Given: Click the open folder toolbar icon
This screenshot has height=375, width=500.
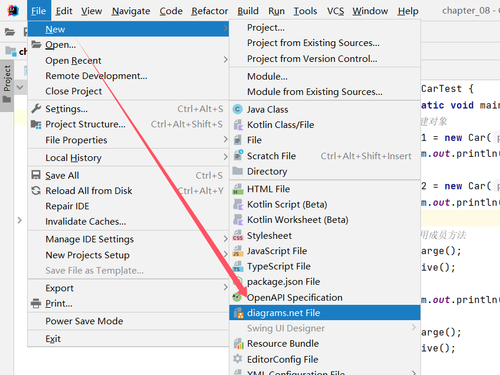Looking at the screenshot, I should pyautogui.click(x=10, y=32).
